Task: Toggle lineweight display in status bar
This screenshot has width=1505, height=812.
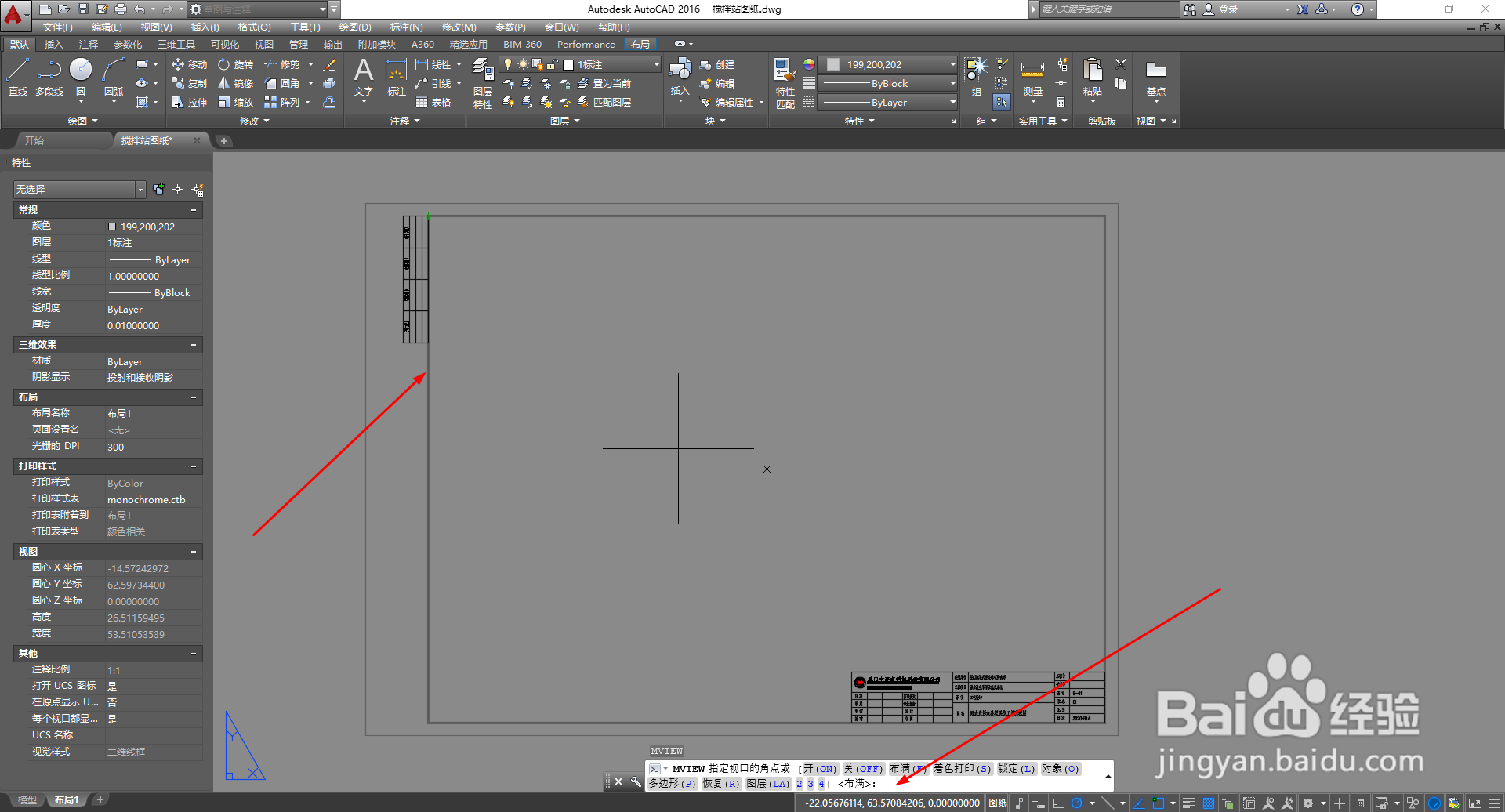Action: (x=1189, y=803)
